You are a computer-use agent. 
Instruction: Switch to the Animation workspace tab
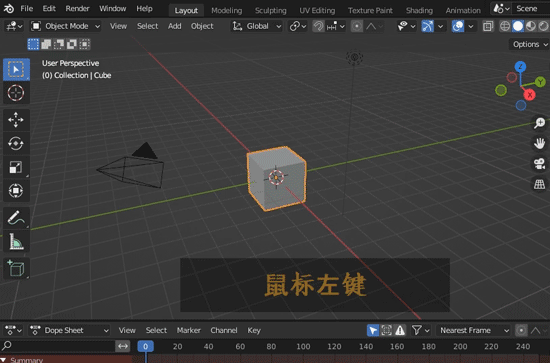[463, 11]
